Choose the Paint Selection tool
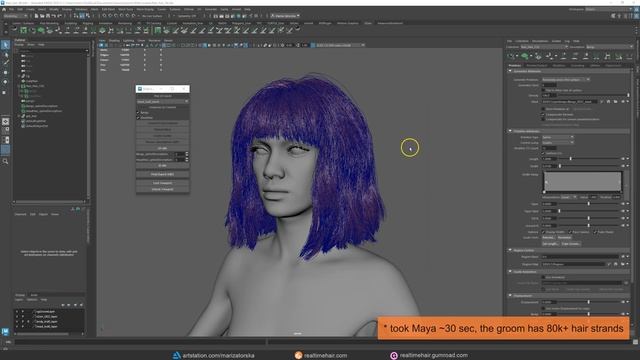 click(x=5, y=63)
